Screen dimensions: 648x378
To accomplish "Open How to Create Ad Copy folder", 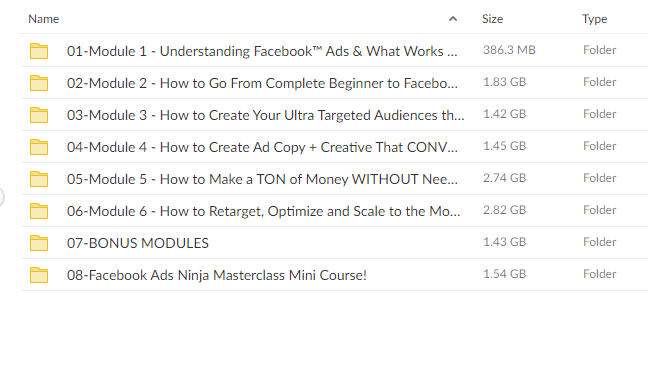I will [262, 147].
